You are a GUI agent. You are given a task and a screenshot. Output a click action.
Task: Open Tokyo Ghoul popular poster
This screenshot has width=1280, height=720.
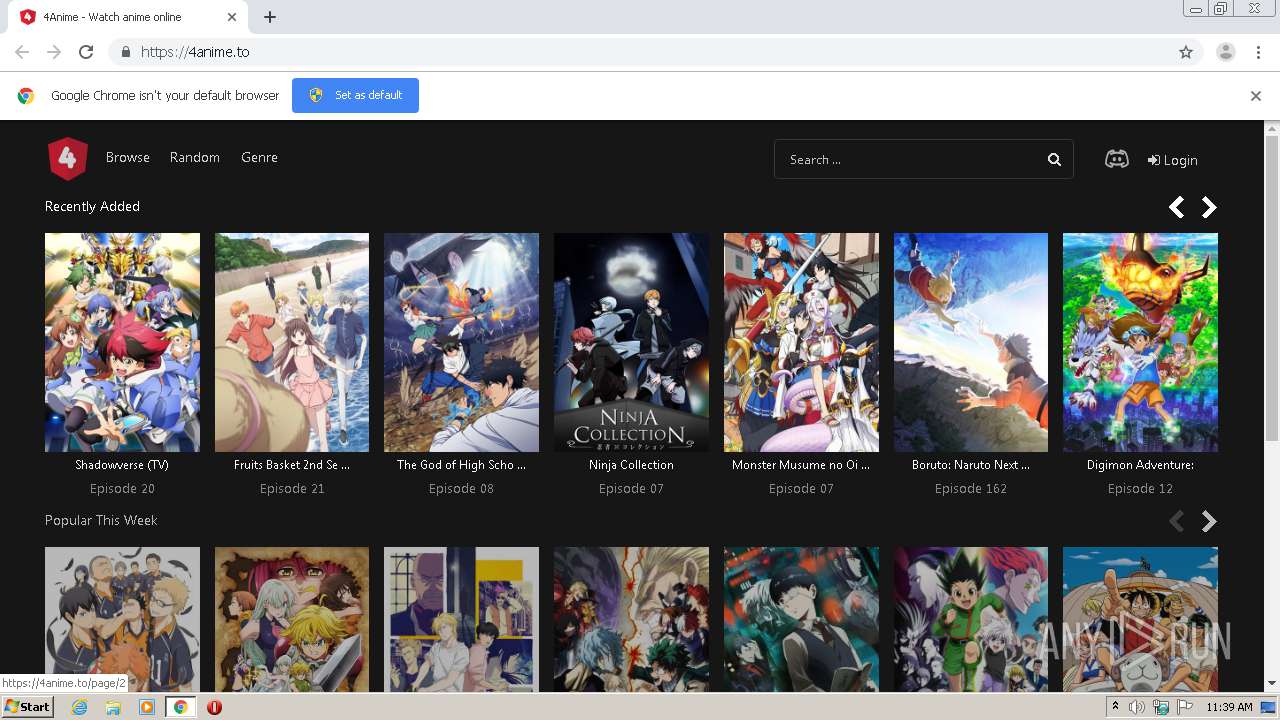coord(801,619)
